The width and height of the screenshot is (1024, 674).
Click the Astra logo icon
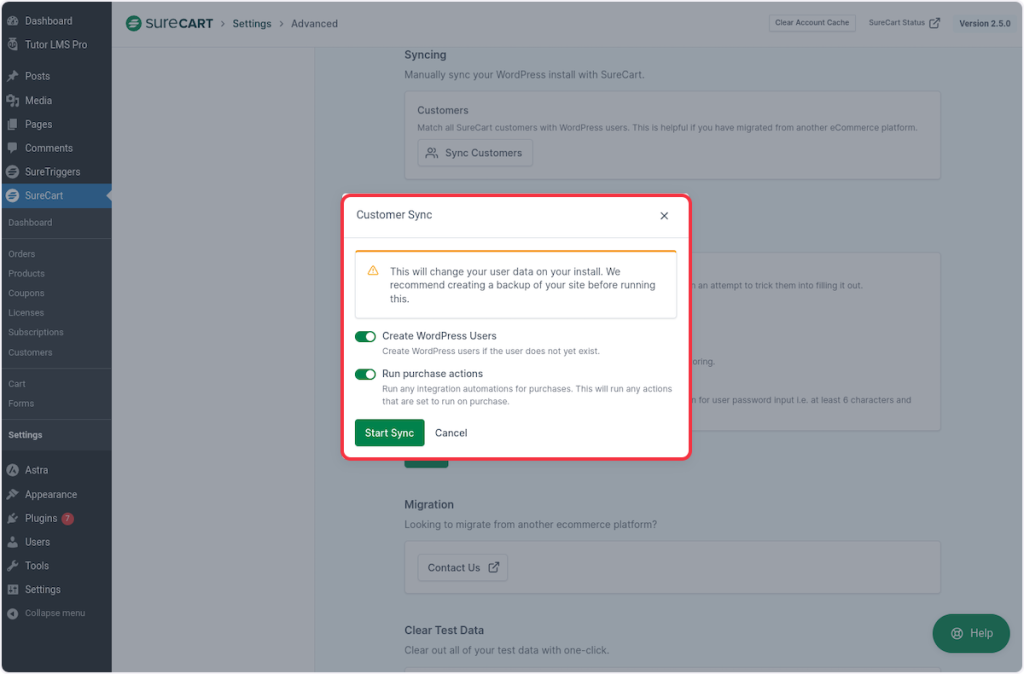coord(13,470)
